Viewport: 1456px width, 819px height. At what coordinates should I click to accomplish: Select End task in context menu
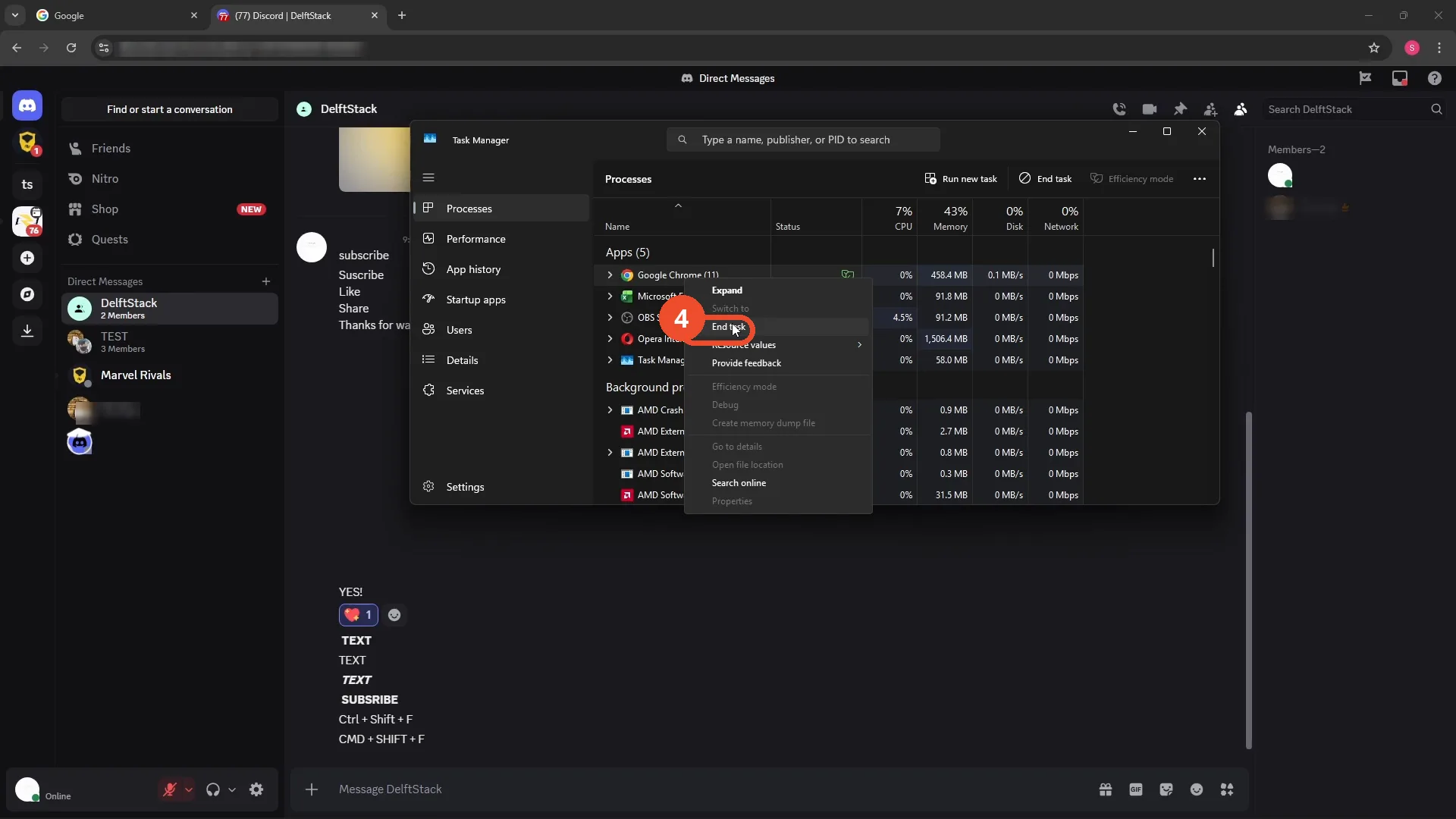778,327
